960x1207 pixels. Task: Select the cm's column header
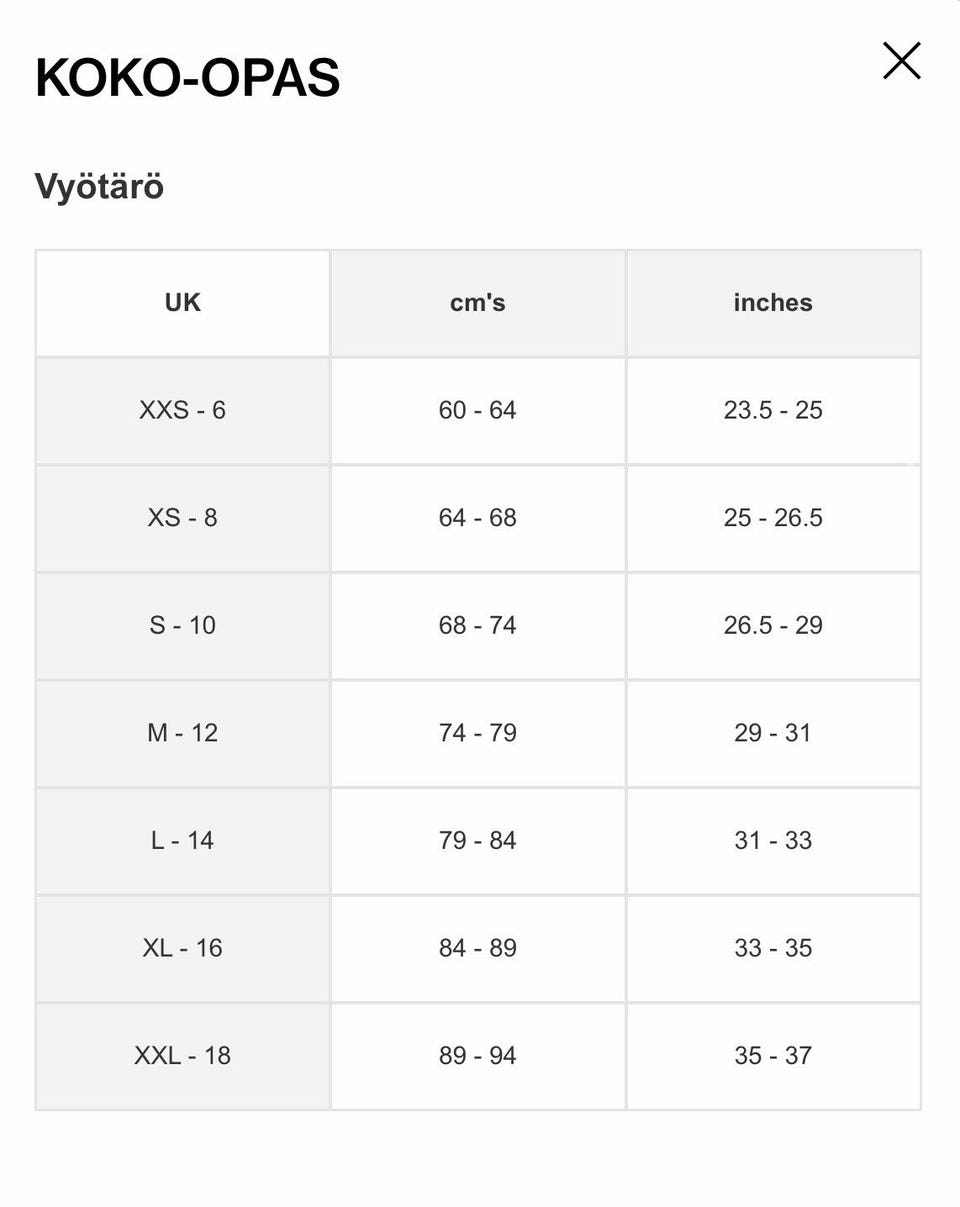(478, 303)
